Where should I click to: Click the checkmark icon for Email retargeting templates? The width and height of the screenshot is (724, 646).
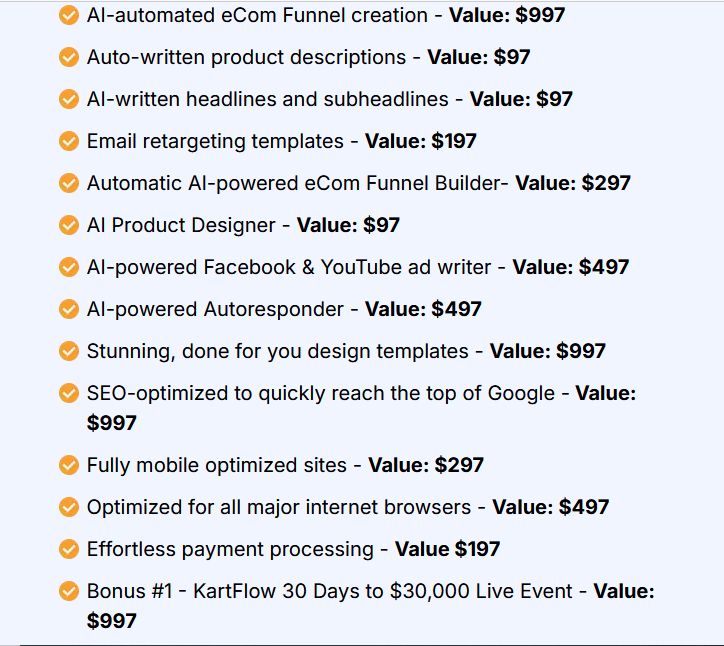point(69,141)
